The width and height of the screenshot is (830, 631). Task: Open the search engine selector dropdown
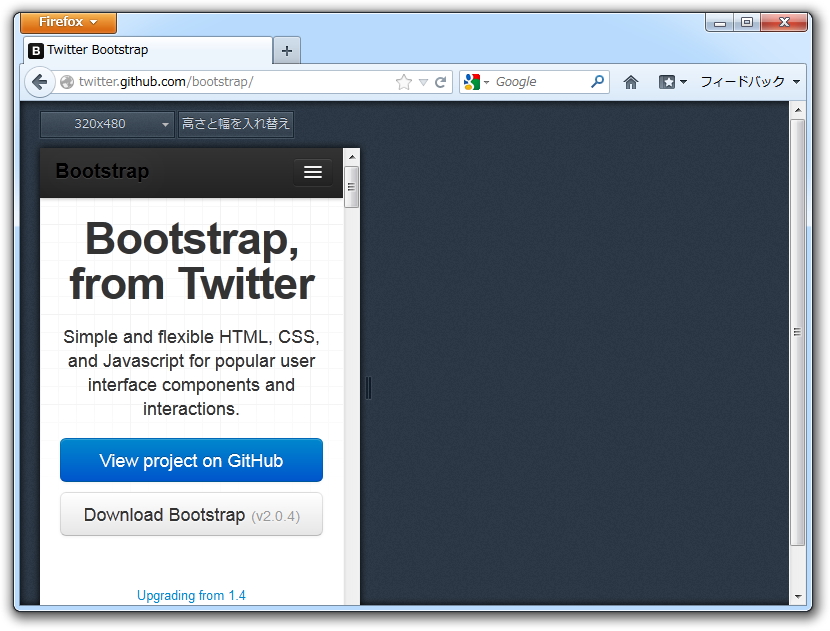pos(476,82)
